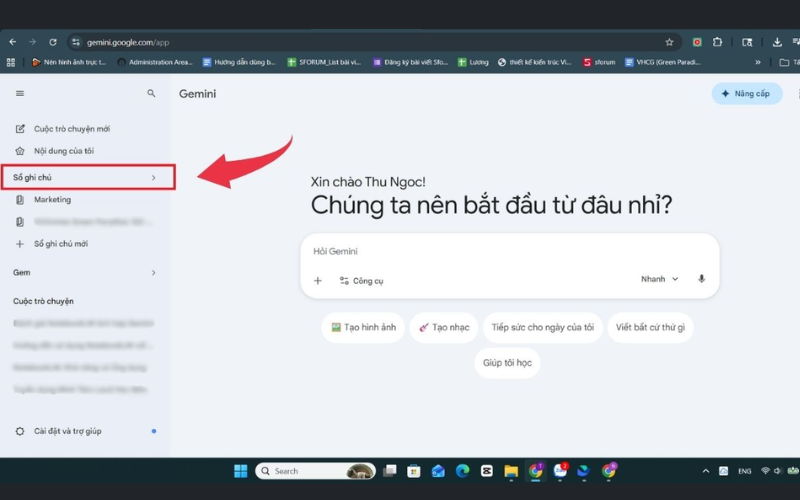The width and height of the screenshot is (800, 500).
Task: Open the volume speaker tray icon
Action: (777, 471)
